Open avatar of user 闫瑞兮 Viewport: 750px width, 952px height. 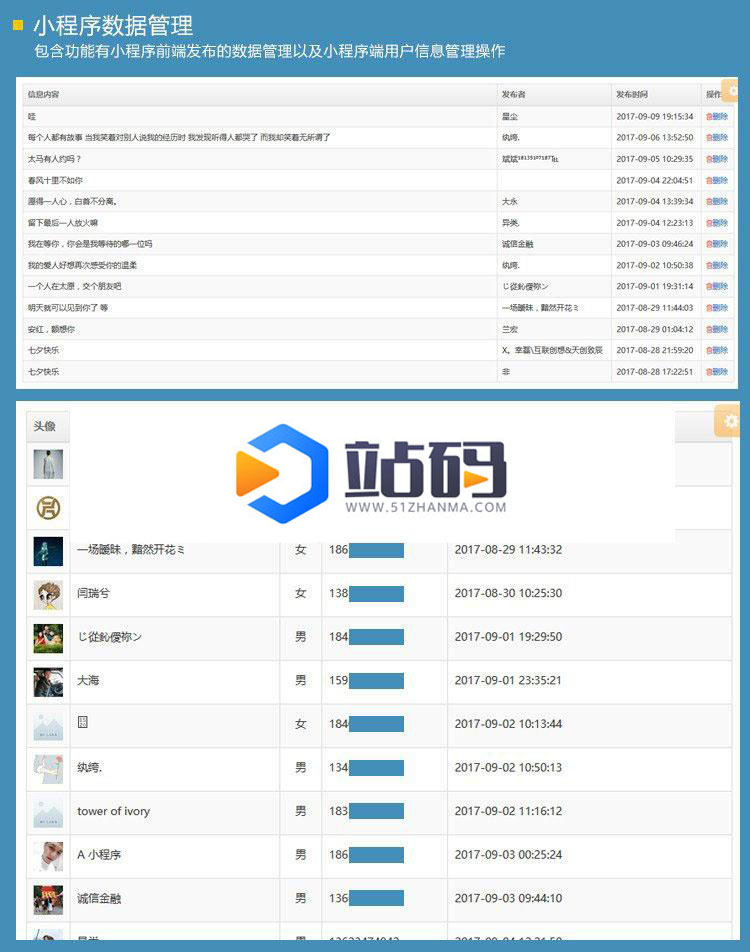tap(48, 595)
